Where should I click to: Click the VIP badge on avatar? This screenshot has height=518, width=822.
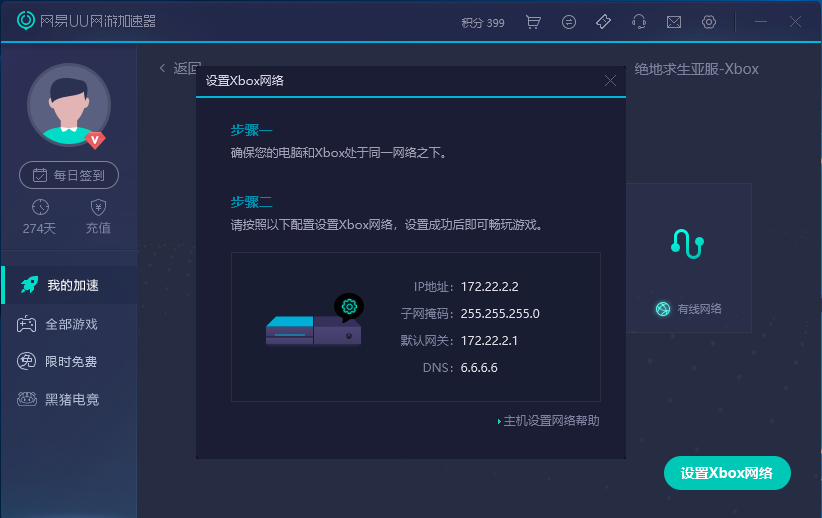coord(95,139)
